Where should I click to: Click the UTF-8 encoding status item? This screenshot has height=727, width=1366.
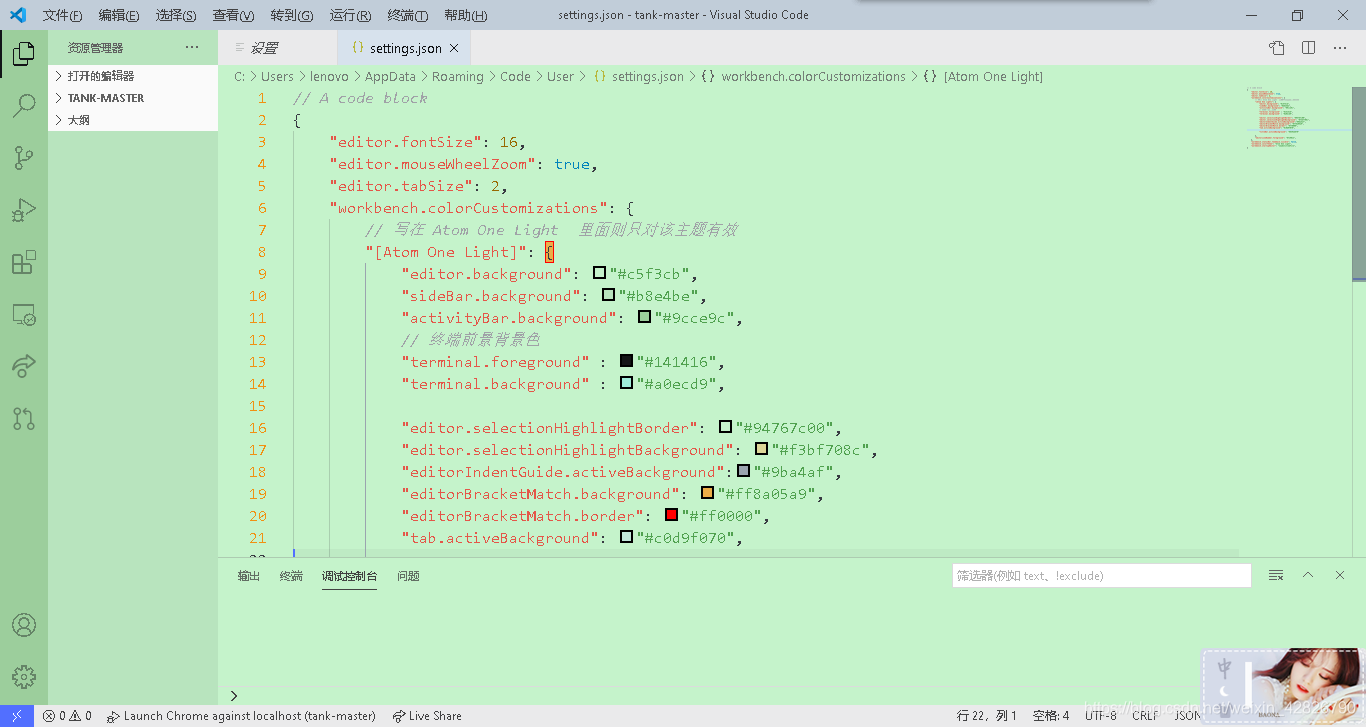point(1101,716)
